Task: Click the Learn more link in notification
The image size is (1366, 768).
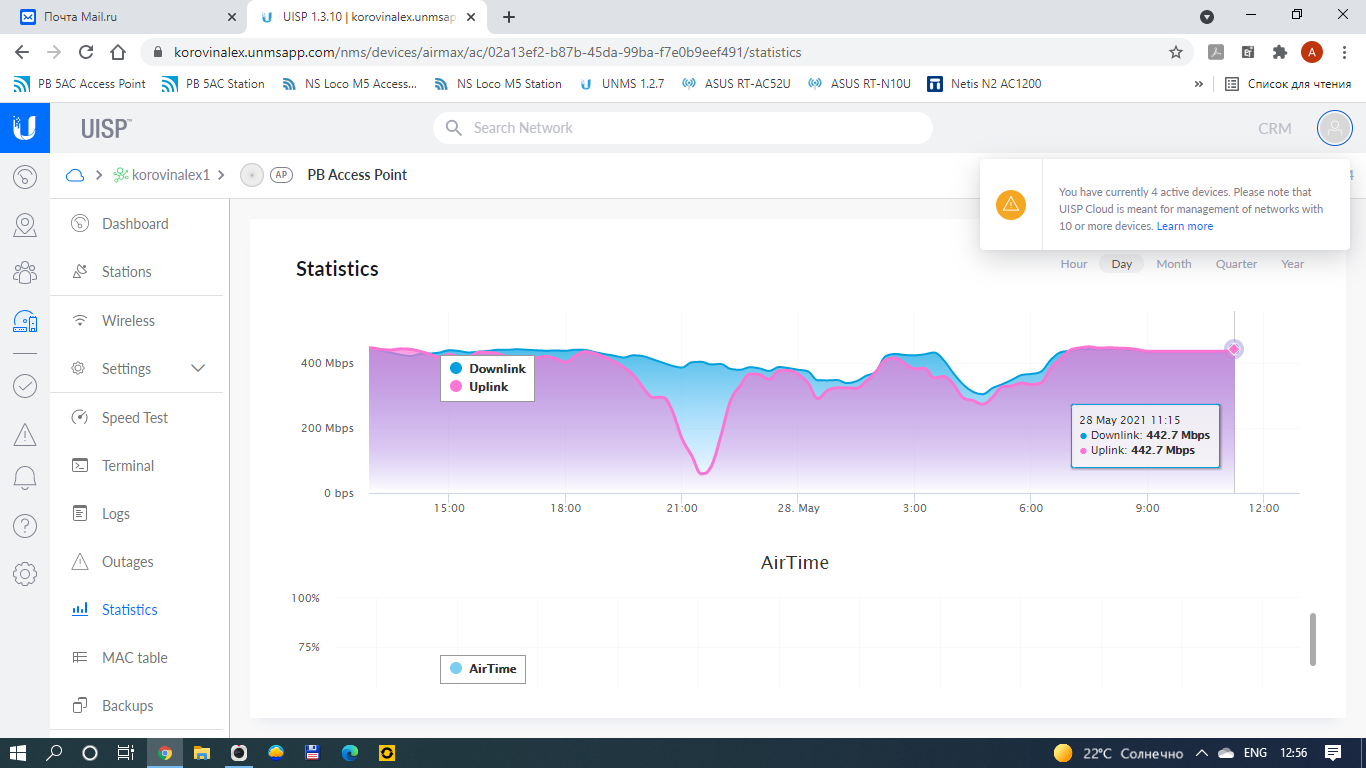Action: tap(1184, 226)
